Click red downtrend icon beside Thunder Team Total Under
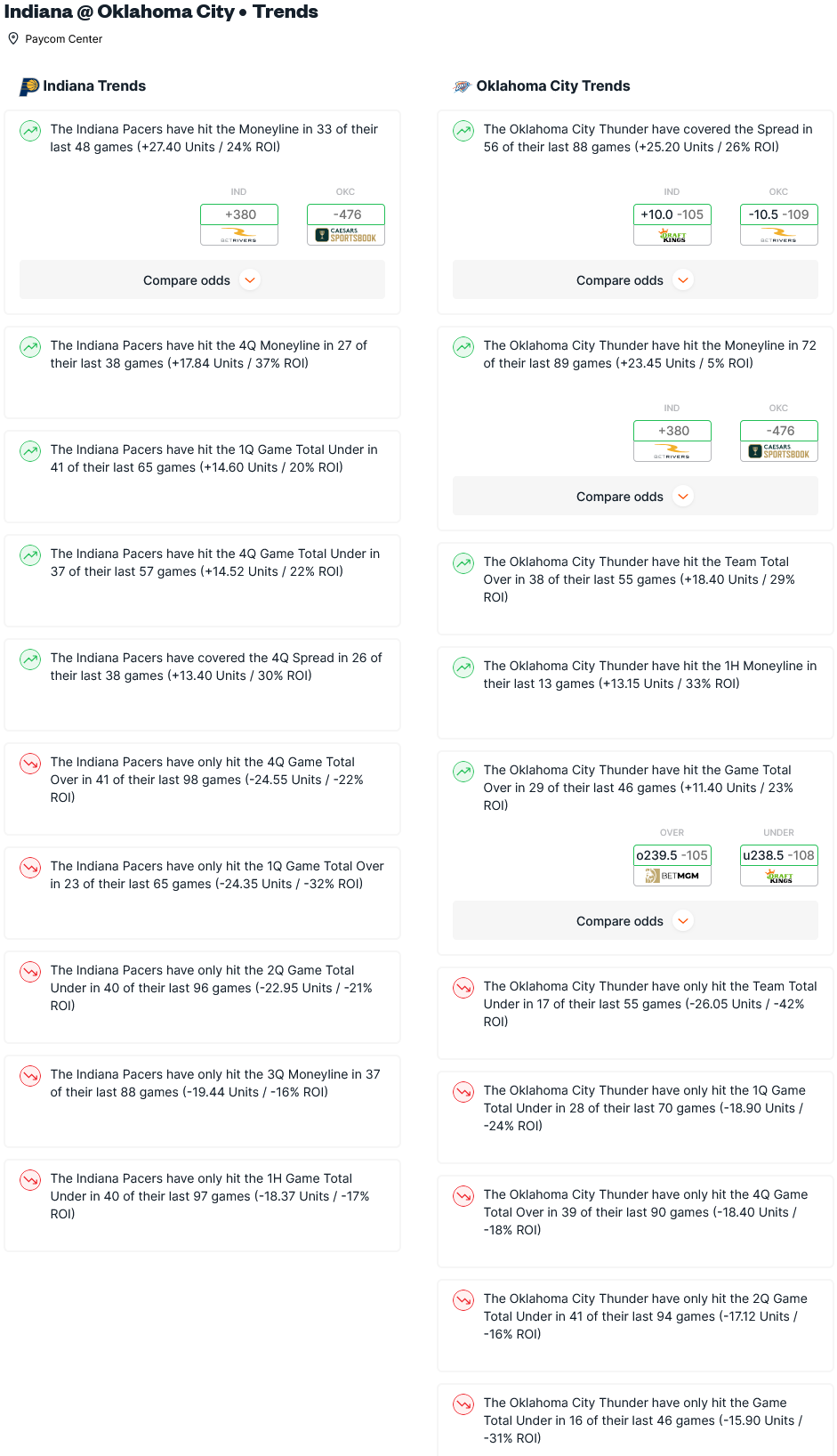 463,988
